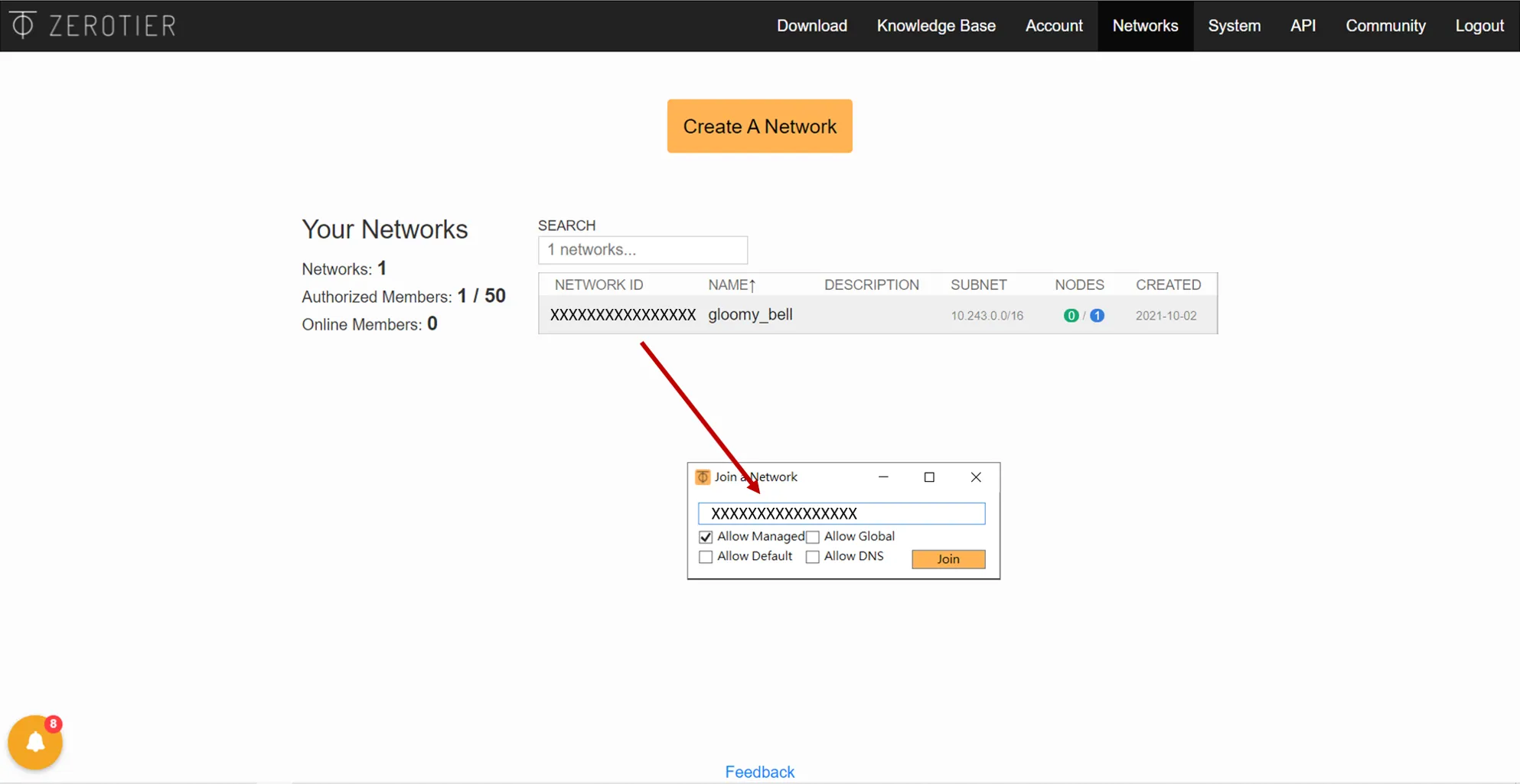Open the notification bell icon
1520x784 pixels.
pyautogui.click(x=35, y=742)
